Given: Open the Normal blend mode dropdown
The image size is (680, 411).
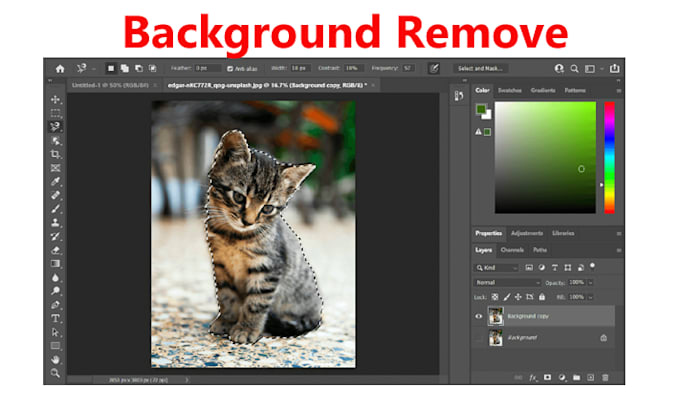Looking at the screenshot, I should pyautogui.click(x=507, y=283).
